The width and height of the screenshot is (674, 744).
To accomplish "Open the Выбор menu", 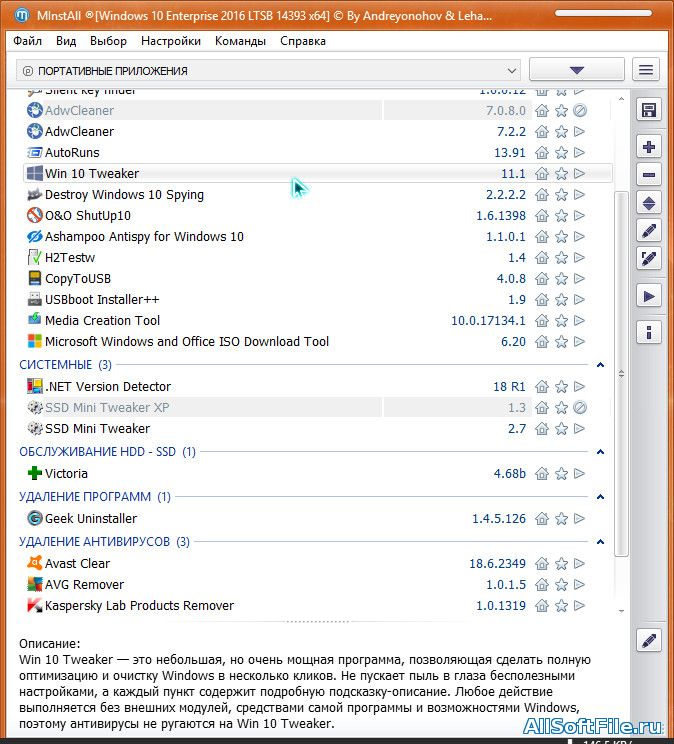I will click(108, 41).
